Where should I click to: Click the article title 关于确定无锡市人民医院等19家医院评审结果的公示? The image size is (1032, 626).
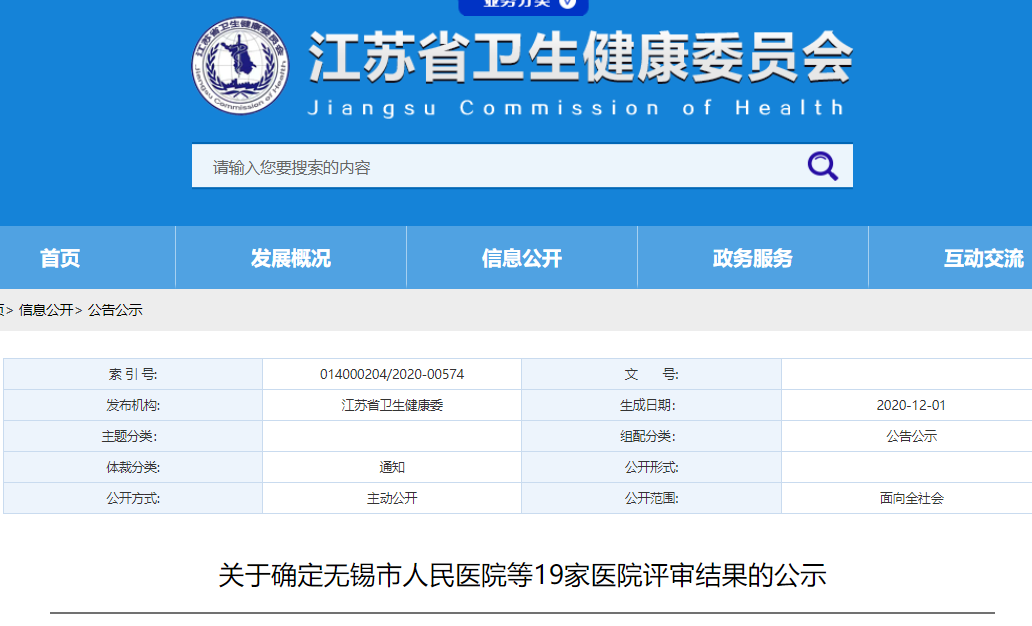523,575
